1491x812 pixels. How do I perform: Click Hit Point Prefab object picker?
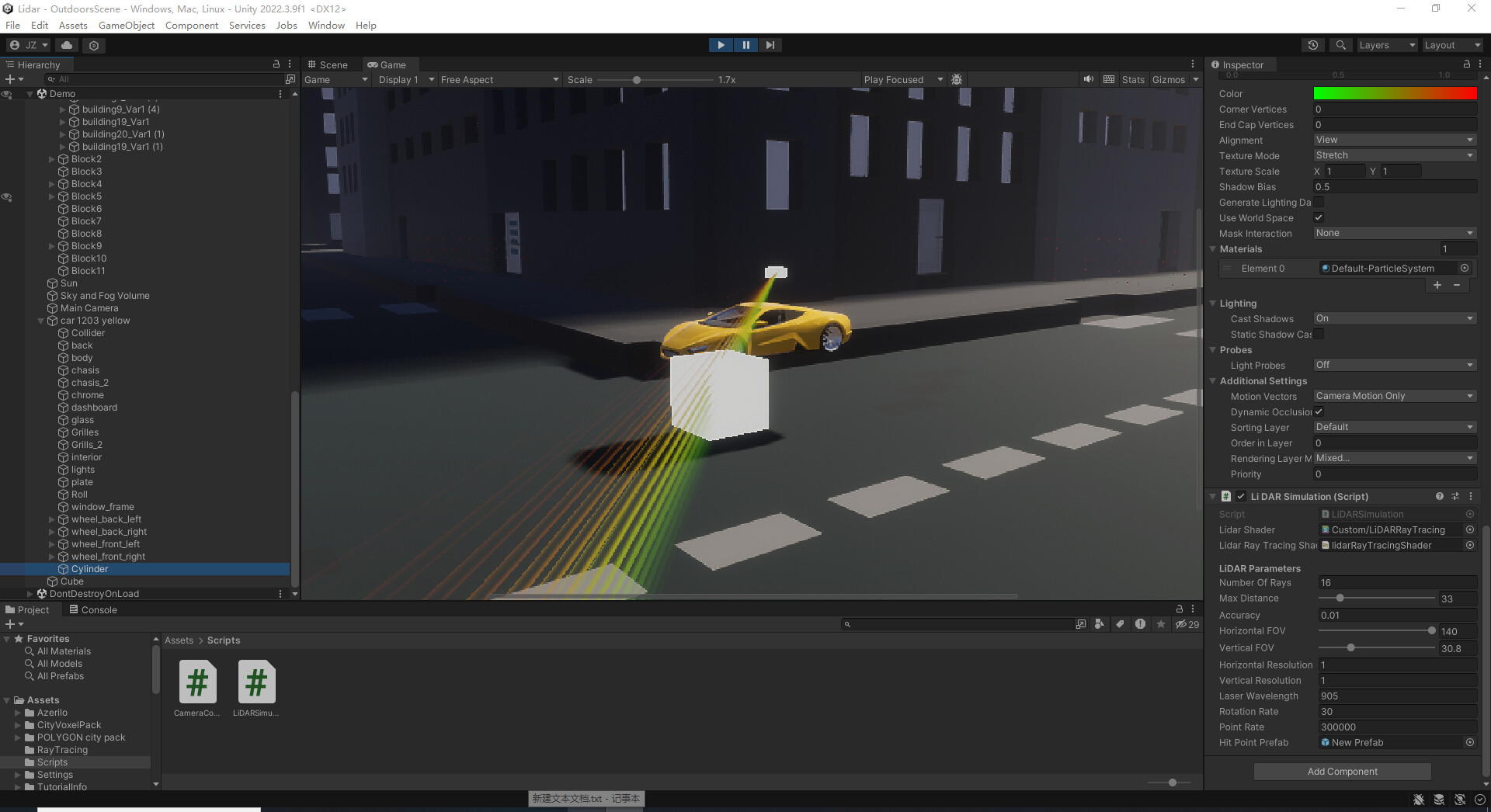1470,743
